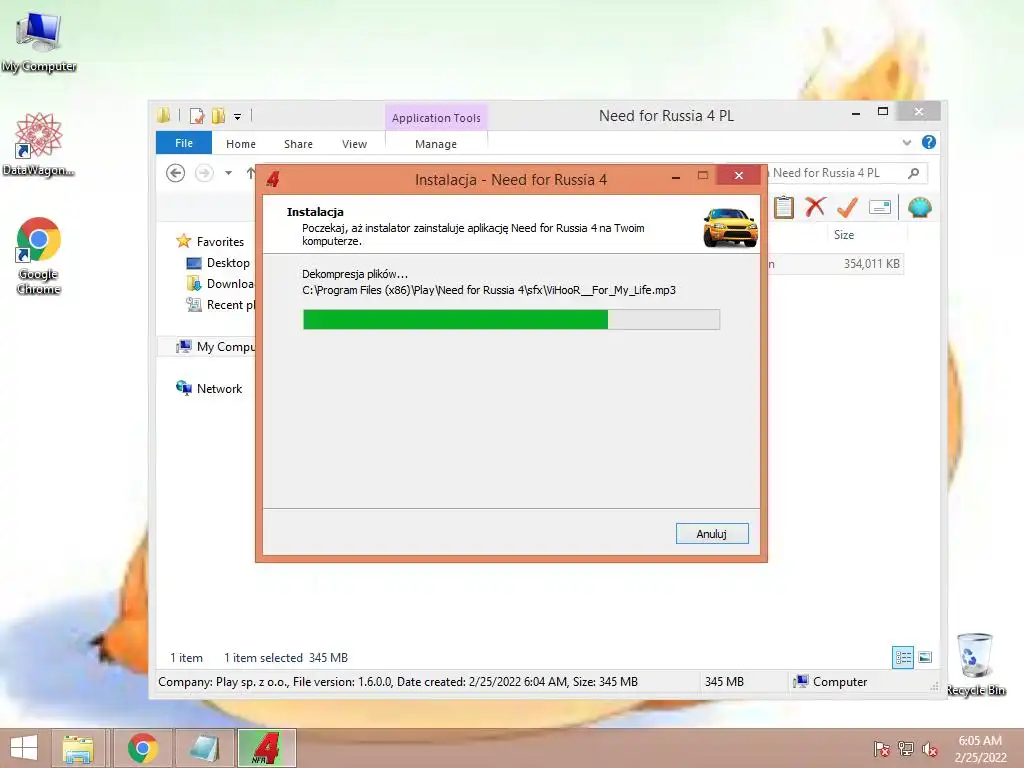Cancel installation with the Anuluj button
This screenshot has height=768, width=1024.
(x=712, y=534)
